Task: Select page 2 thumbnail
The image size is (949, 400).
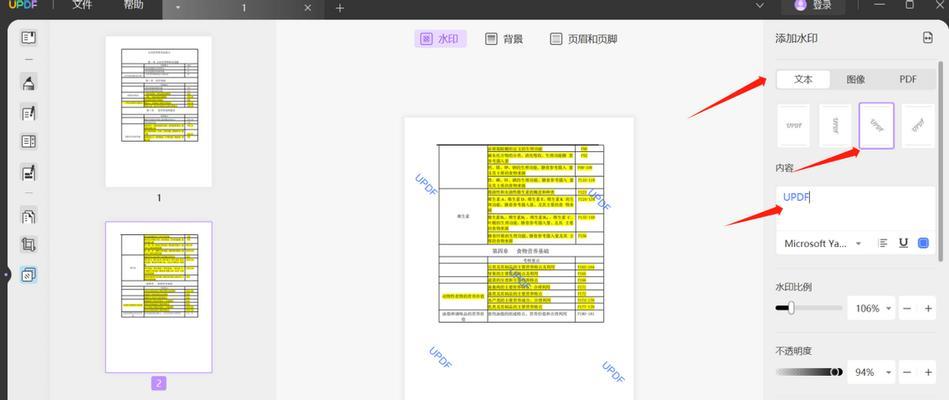Action: coord(159,297)
